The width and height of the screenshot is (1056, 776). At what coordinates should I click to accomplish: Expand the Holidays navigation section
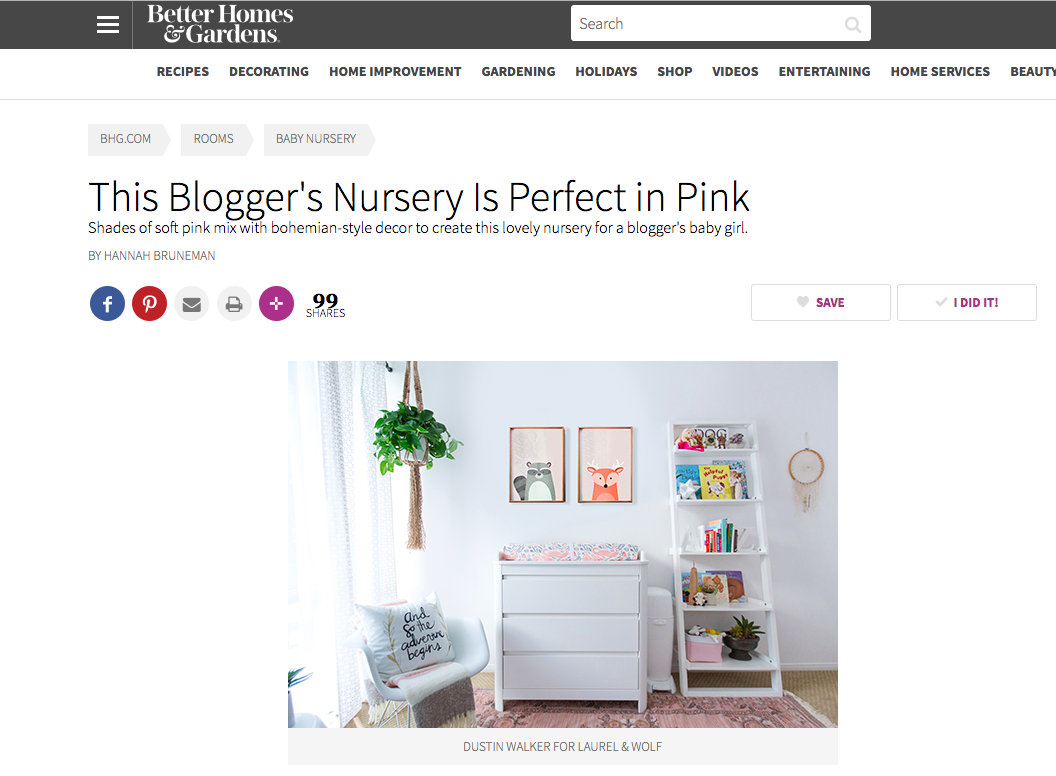click(606, 71)
